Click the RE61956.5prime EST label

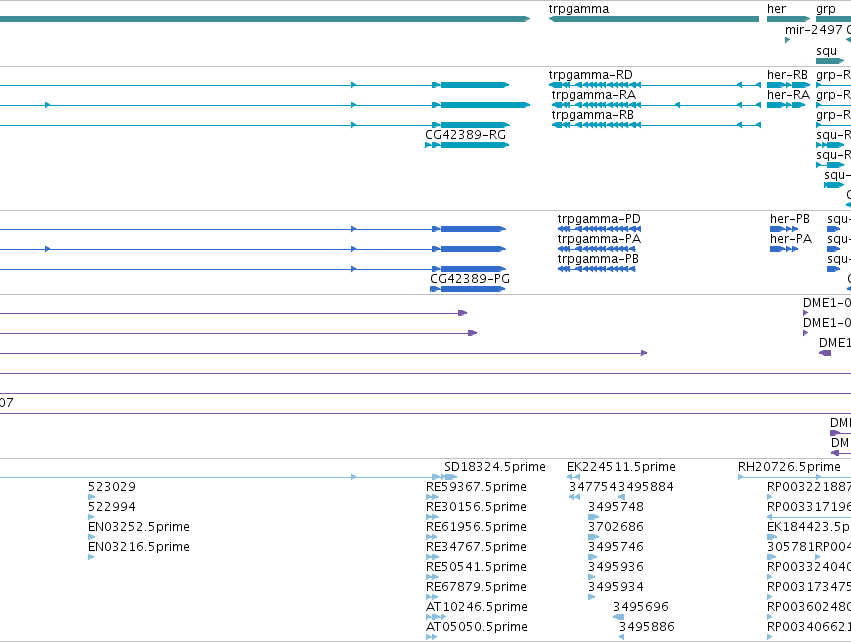pyautogui.click(x=476, y=527)
